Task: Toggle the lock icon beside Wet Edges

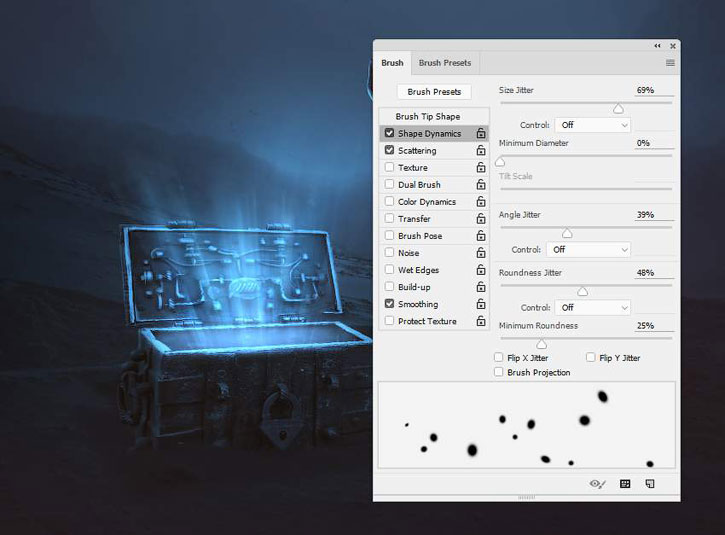Action: [x=481, y=270]
